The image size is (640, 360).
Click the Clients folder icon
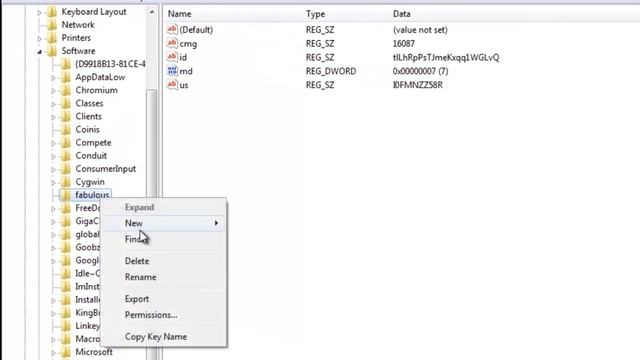click(x=66, y=116)
